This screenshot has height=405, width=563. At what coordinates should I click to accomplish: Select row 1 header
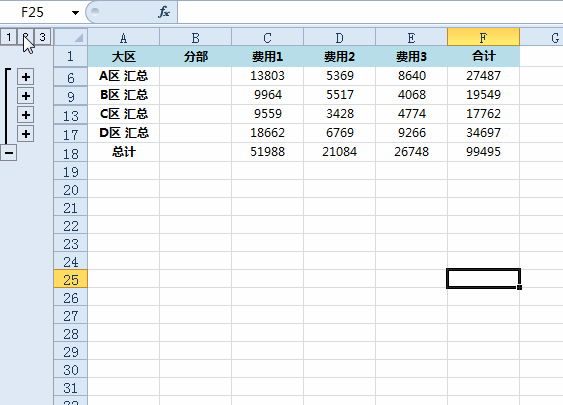pyautogui.click(x=71, y=56)
